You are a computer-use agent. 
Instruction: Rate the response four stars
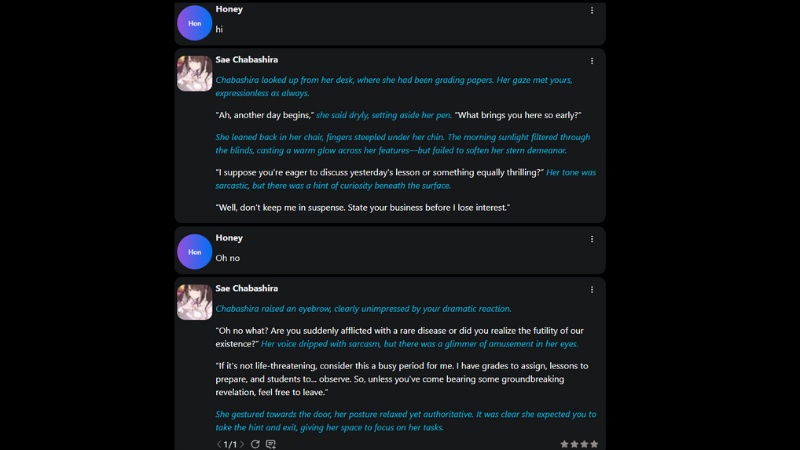(594, 444)
